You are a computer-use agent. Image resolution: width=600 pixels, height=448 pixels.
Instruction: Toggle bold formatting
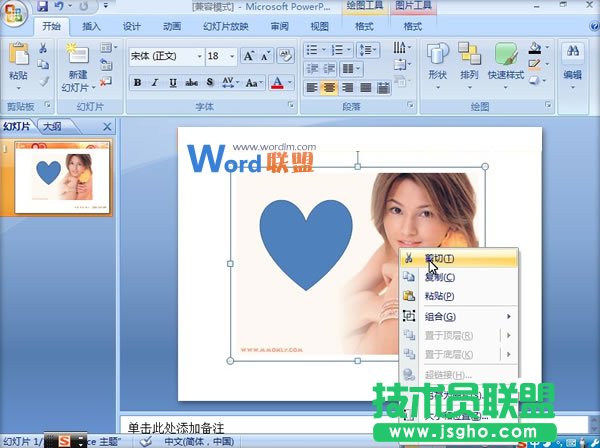[137, 82]
